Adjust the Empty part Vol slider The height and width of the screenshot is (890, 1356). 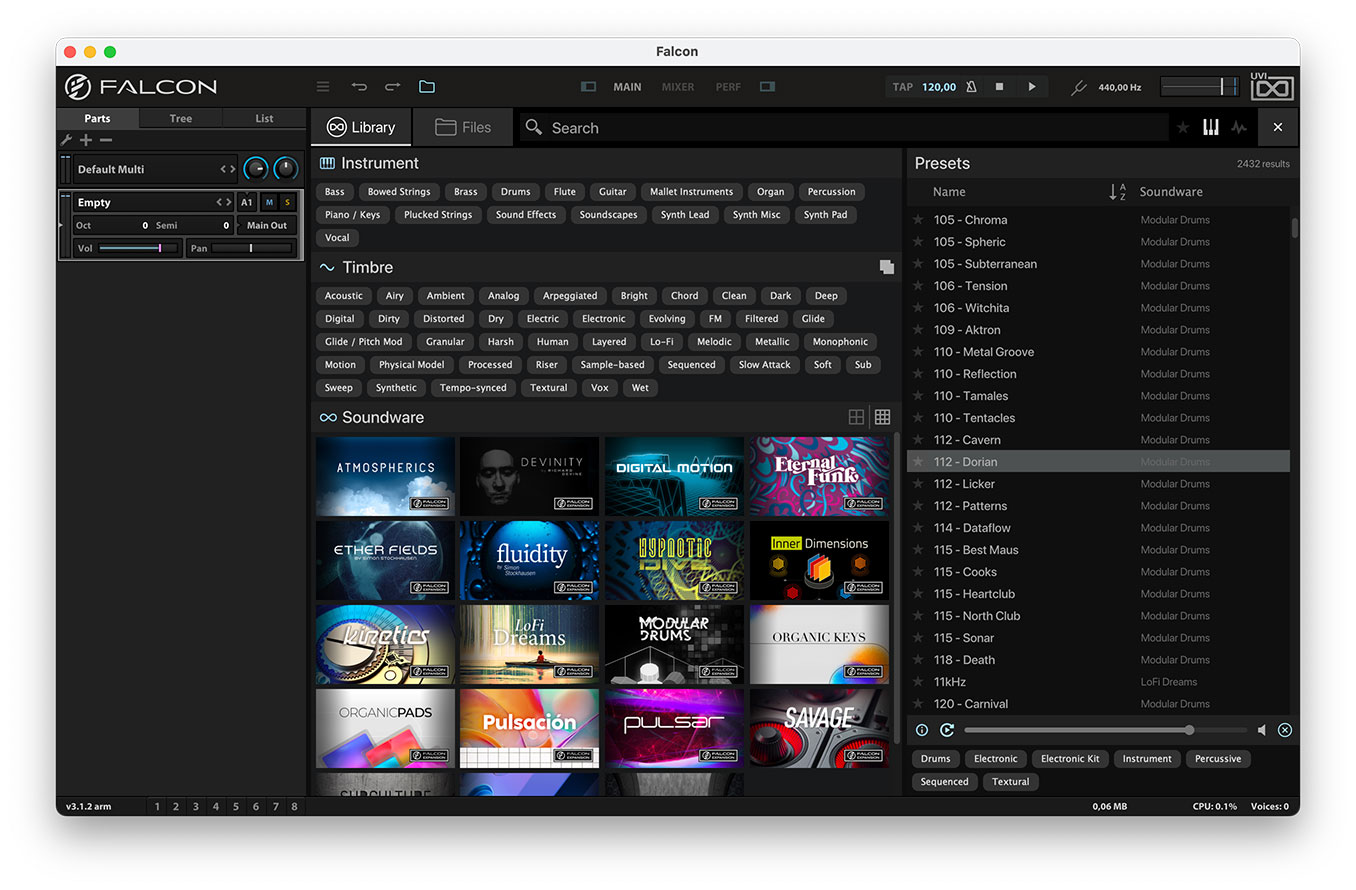coord(138,248)
